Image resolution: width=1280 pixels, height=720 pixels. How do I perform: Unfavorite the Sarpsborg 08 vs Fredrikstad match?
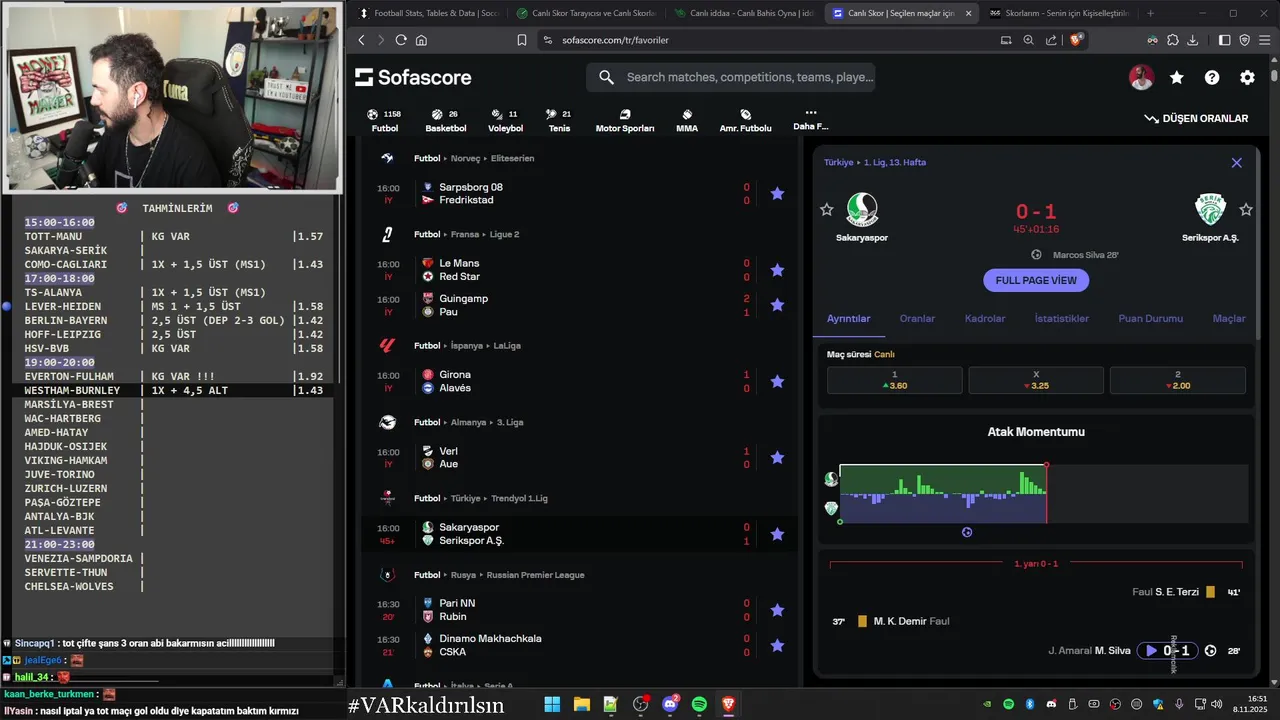tap(777, 194)
